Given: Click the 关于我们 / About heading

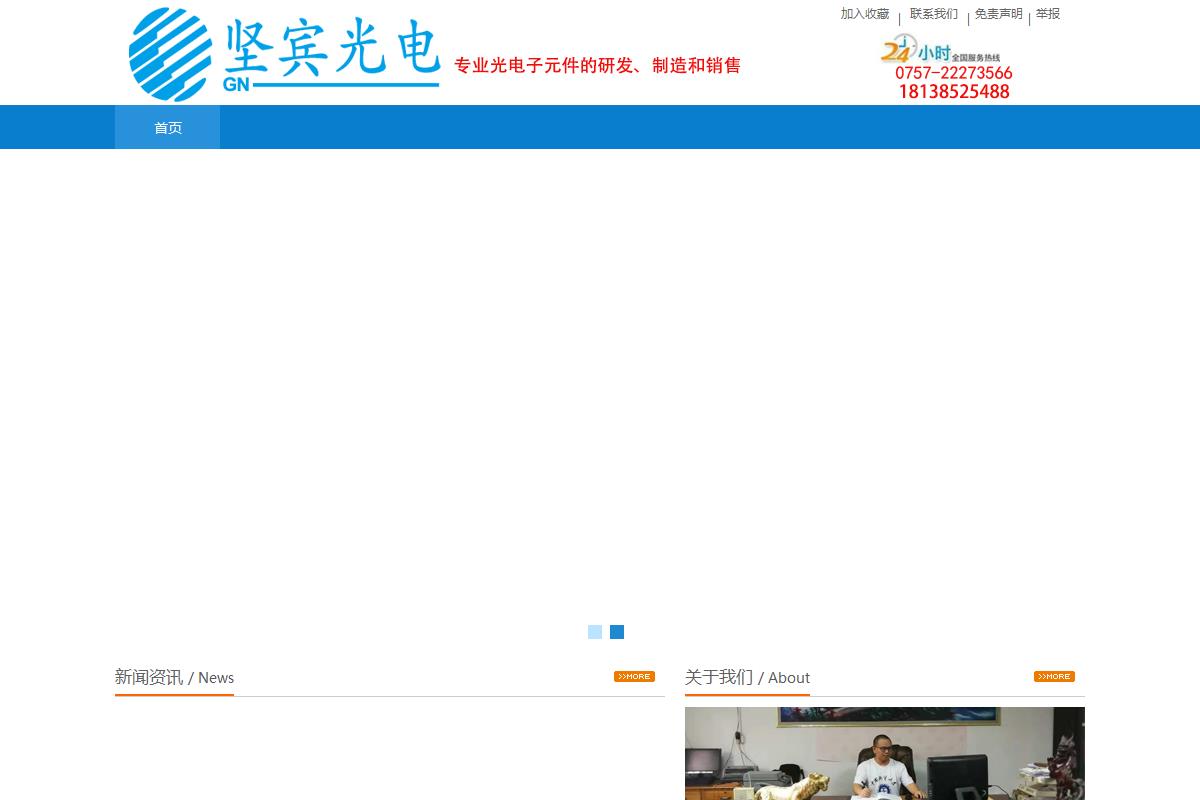Looking at the screenshot, I should tap(747, 678).
